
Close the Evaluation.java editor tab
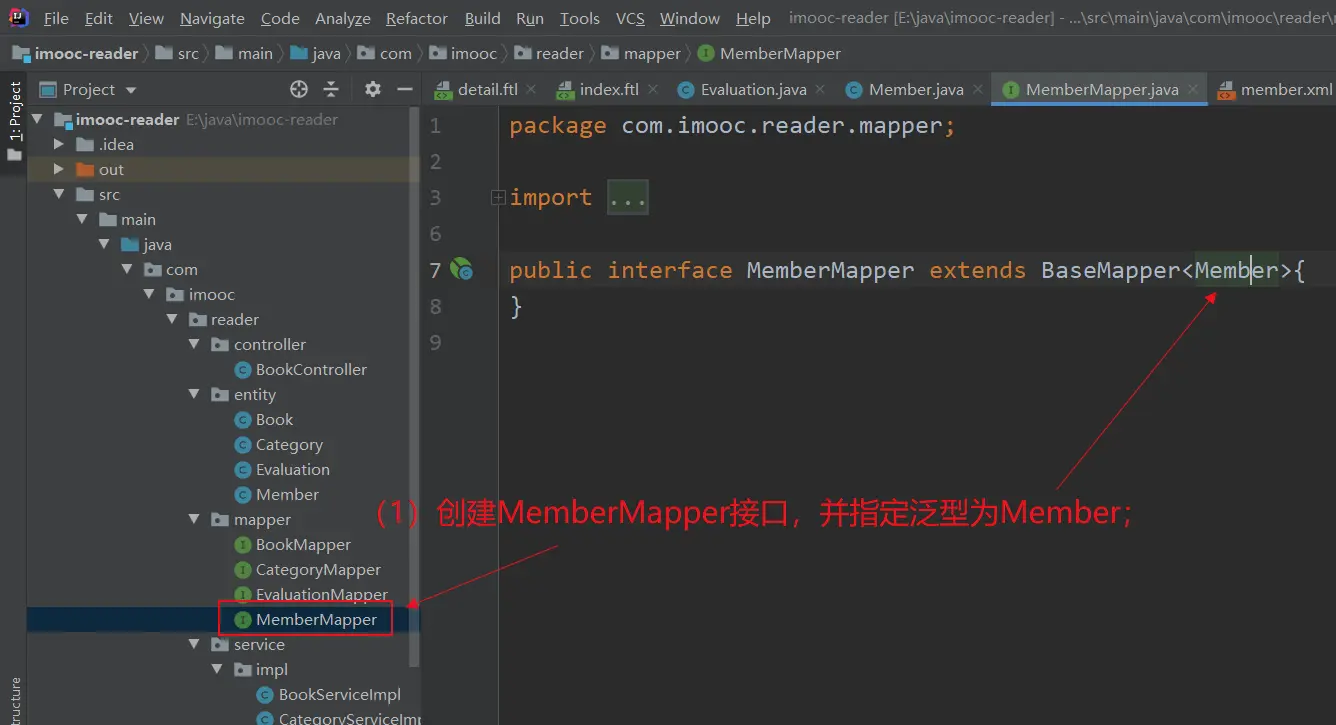pyautogui.click(x=820, y=89)
